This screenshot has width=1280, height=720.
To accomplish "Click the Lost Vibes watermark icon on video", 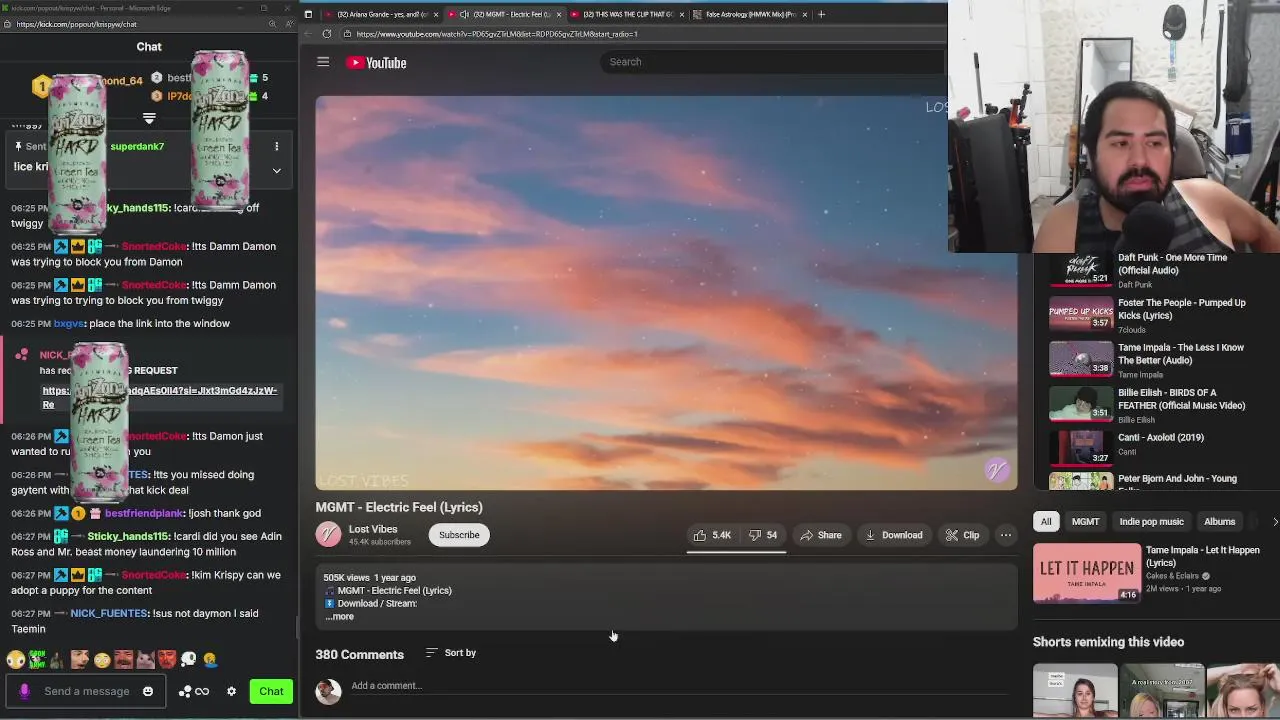I will tap(996, 470).
